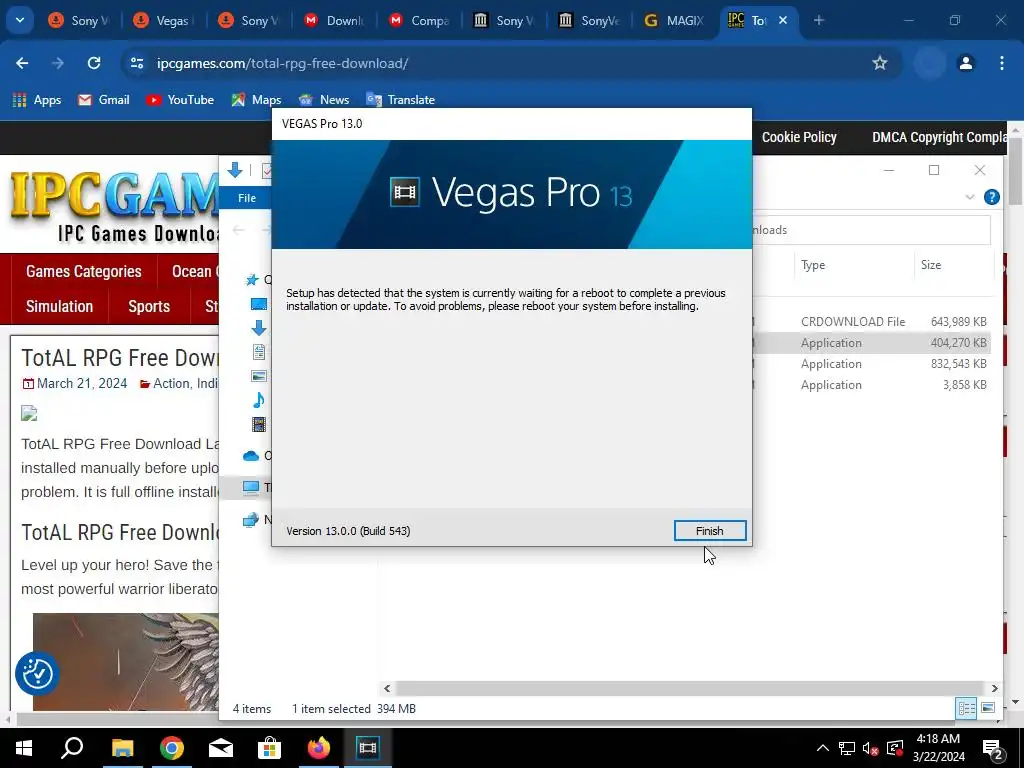Open the Simulation category on website
The image size is (1024, 768).
59,306
